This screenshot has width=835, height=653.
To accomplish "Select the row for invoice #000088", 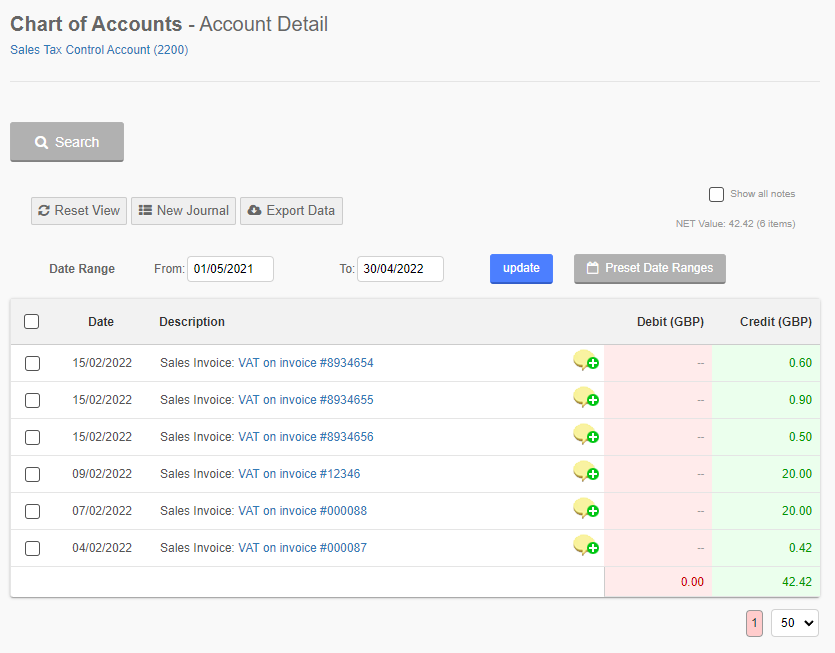I will point(32,511).
